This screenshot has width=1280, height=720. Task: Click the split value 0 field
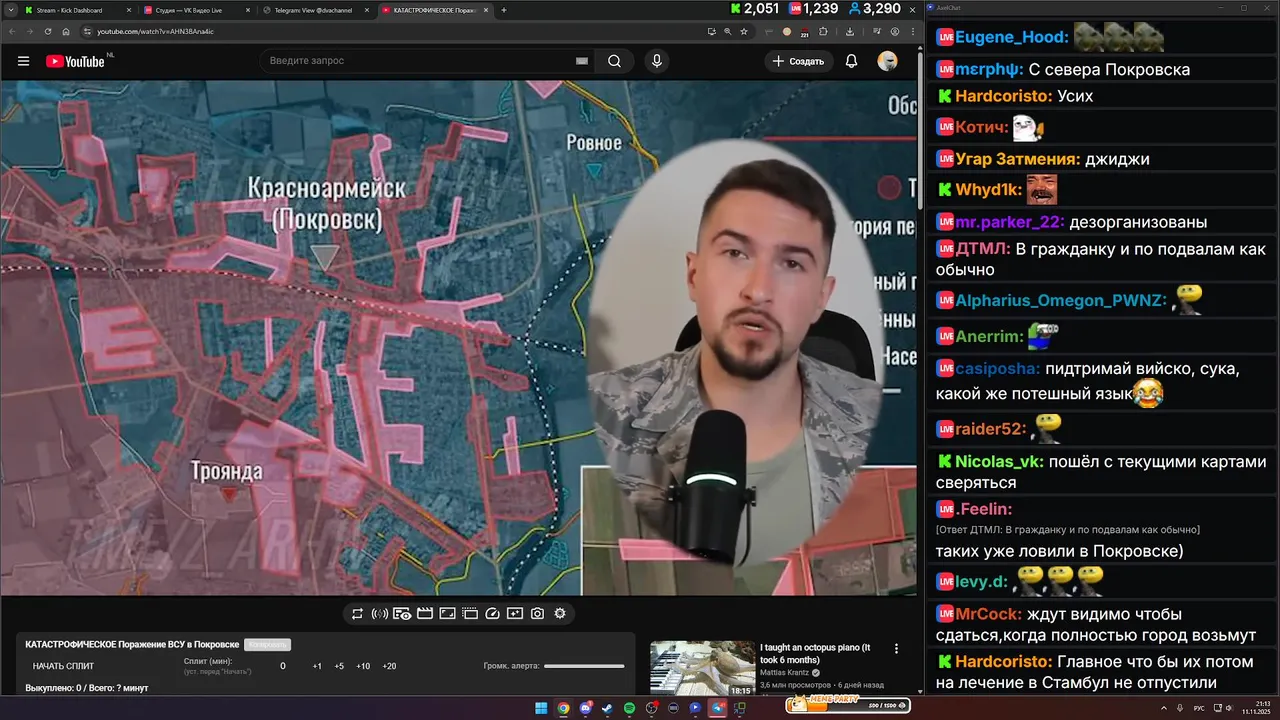(x=282, y=666)
